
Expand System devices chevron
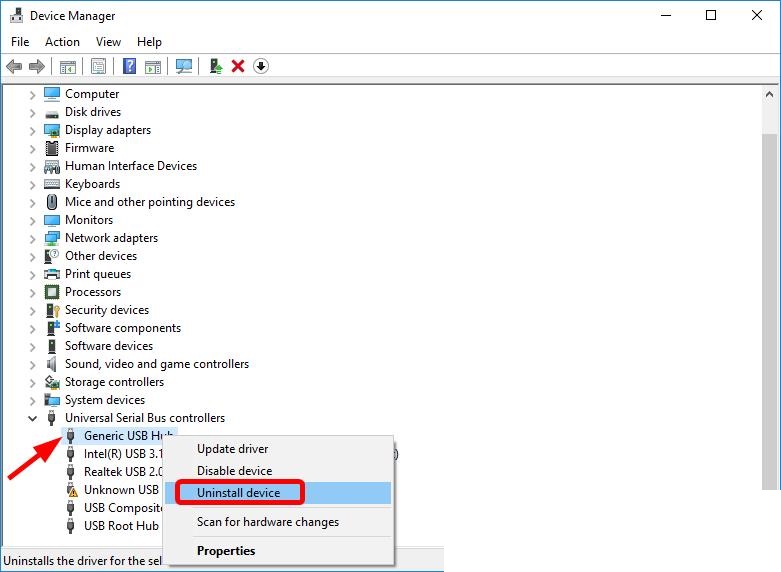[x=32, y=401]
